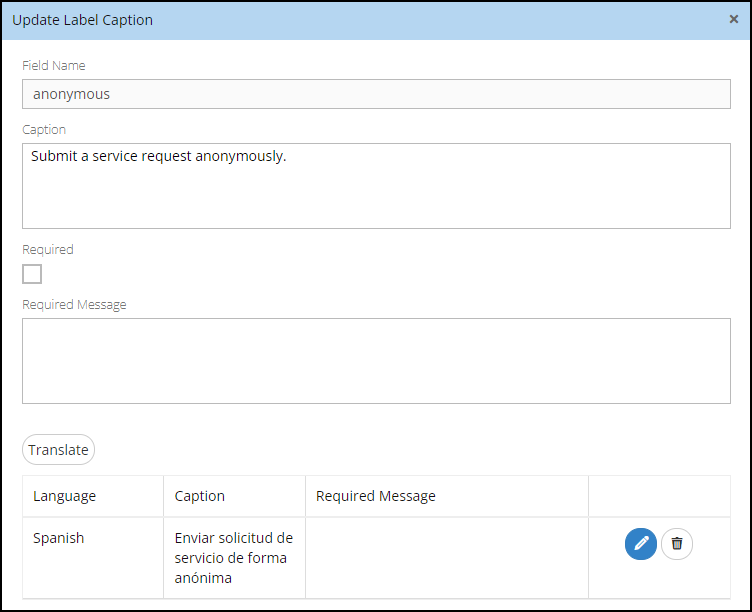Click the Enviar solicitud de servicio caption cell
Viewport: 752px width, 612px height.
click(235, 558)
